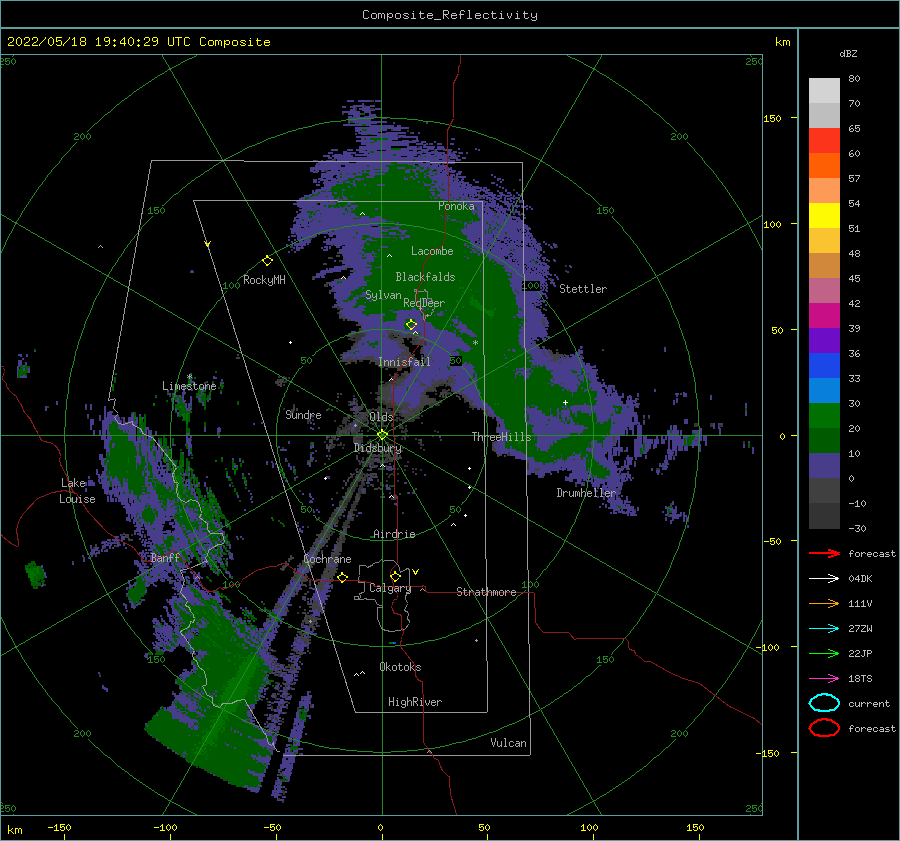
Task: Click the white 04DK arrow legend entry
Action: click(x=824, y=579)
